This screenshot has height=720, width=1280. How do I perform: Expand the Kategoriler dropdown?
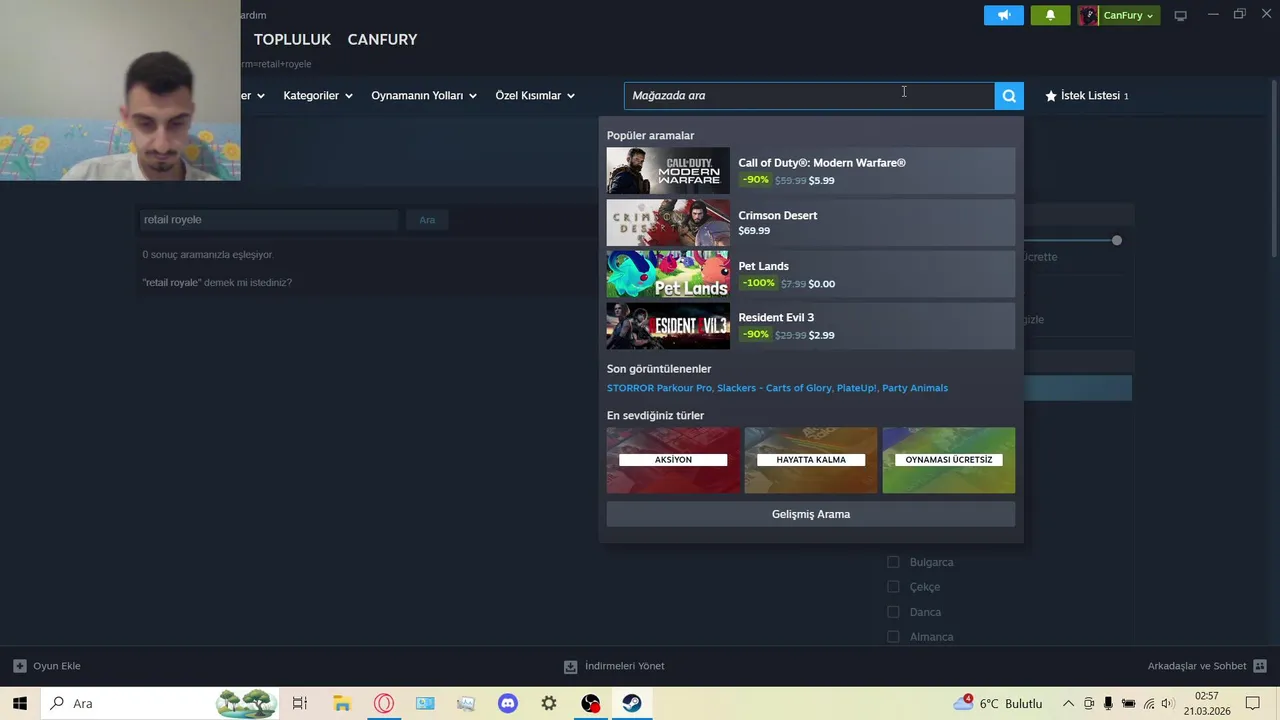pos(318,96)
